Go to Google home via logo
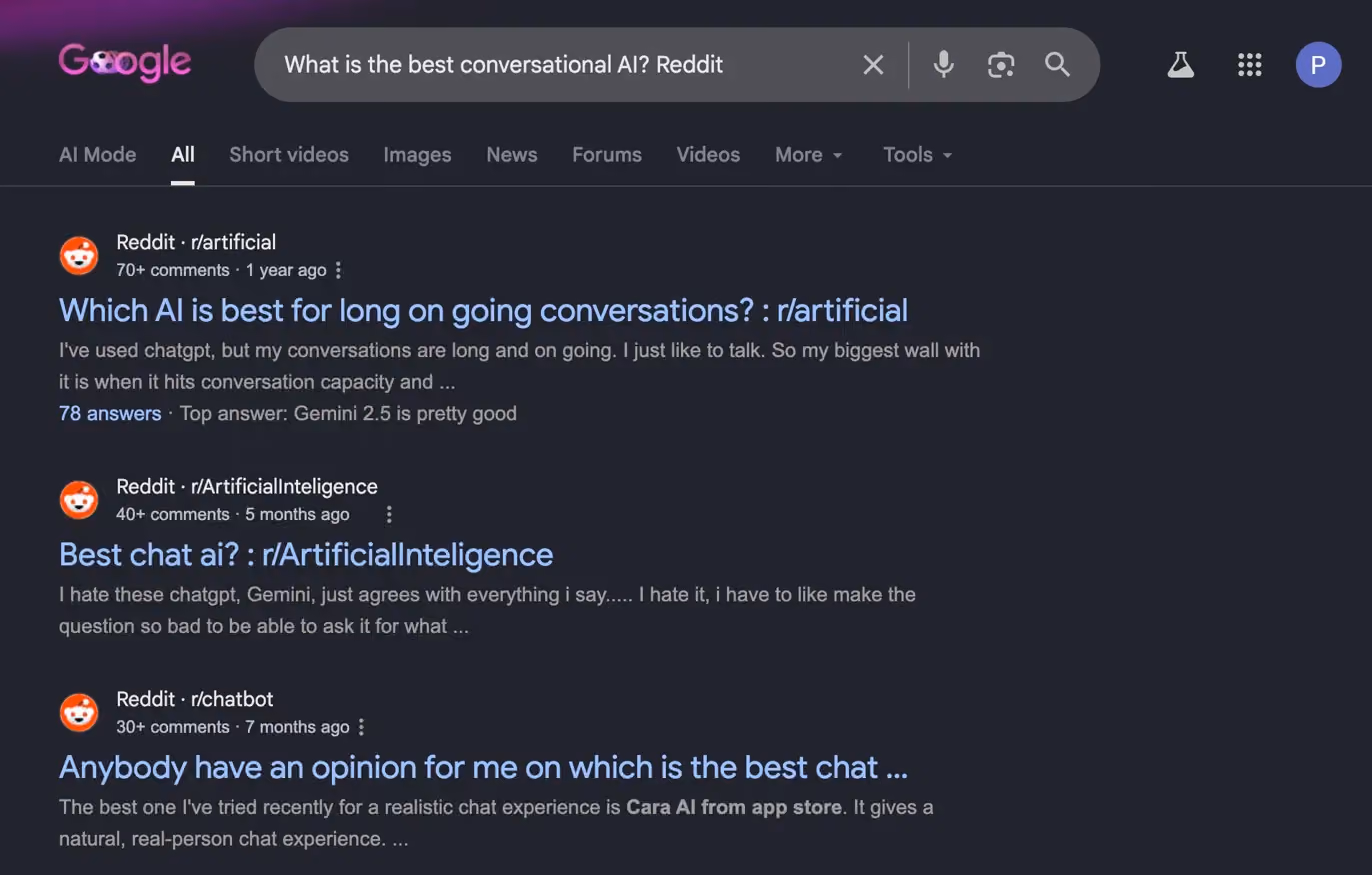The width and height of the screenshot is (1372, 875). click(125, 62)
